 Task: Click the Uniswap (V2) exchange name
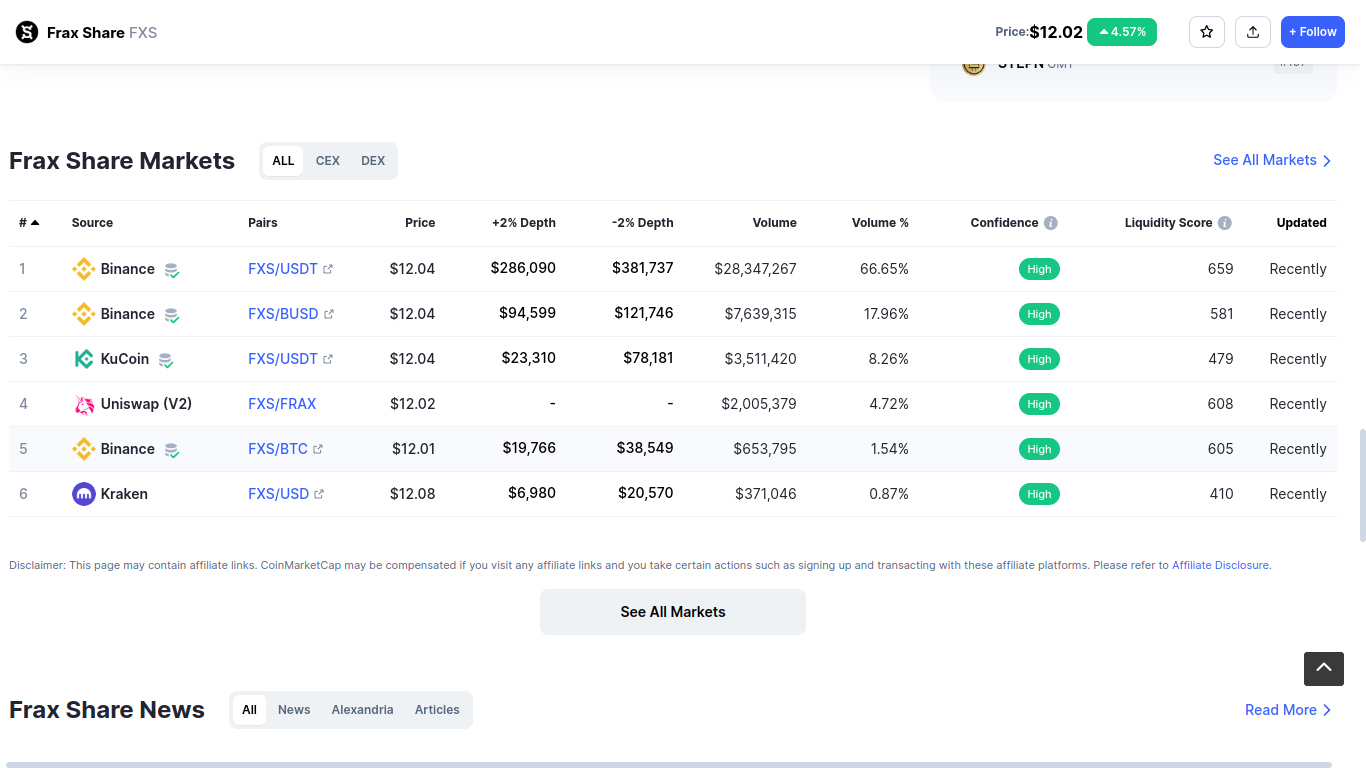[x=146, y=404]
